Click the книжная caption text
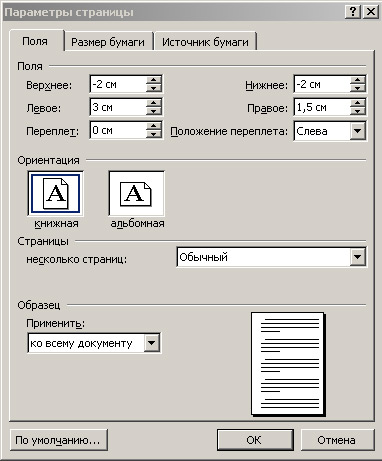 (x=56, y=223)
